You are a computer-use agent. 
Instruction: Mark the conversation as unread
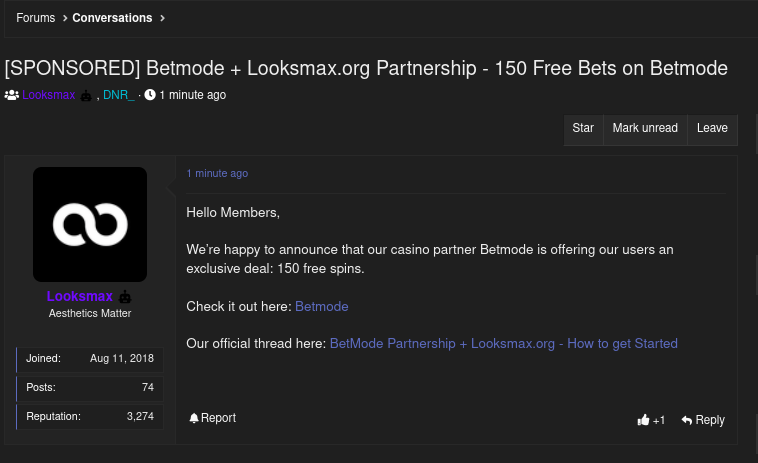645,128
